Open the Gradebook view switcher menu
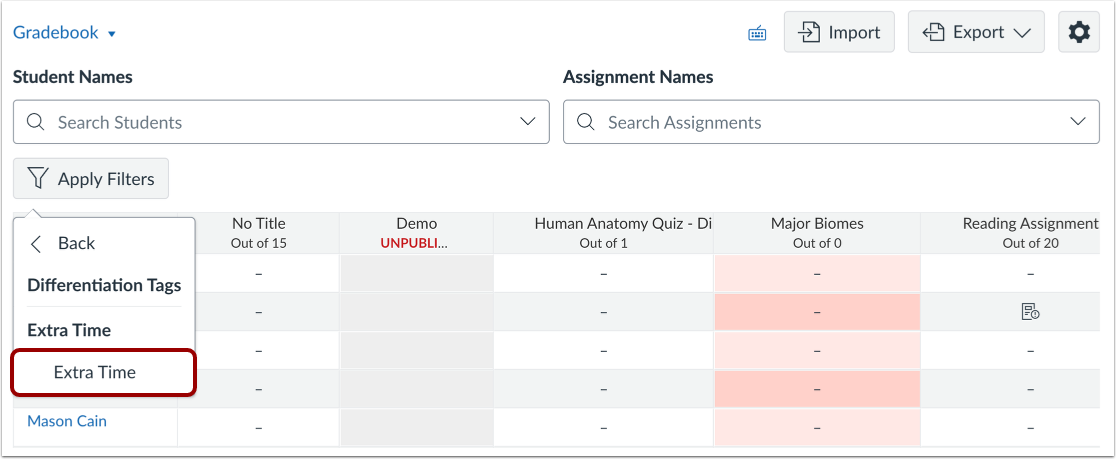1116x459 pixels. point(64,33)
